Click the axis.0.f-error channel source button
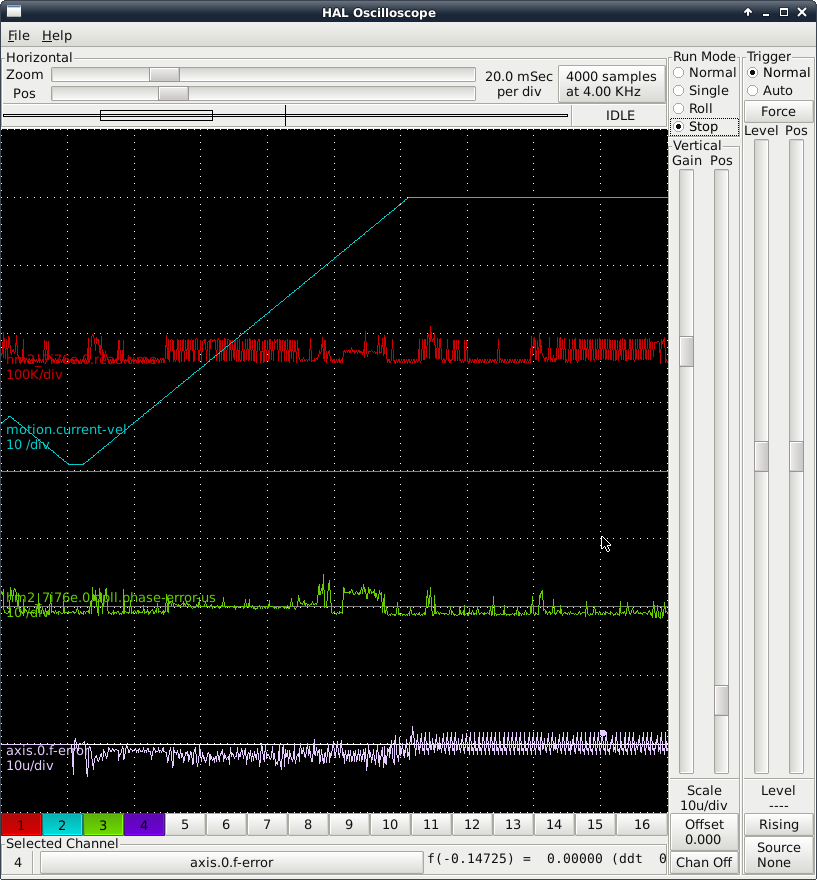817x880 pixels. pyautogui.click(x=231, y=862)
